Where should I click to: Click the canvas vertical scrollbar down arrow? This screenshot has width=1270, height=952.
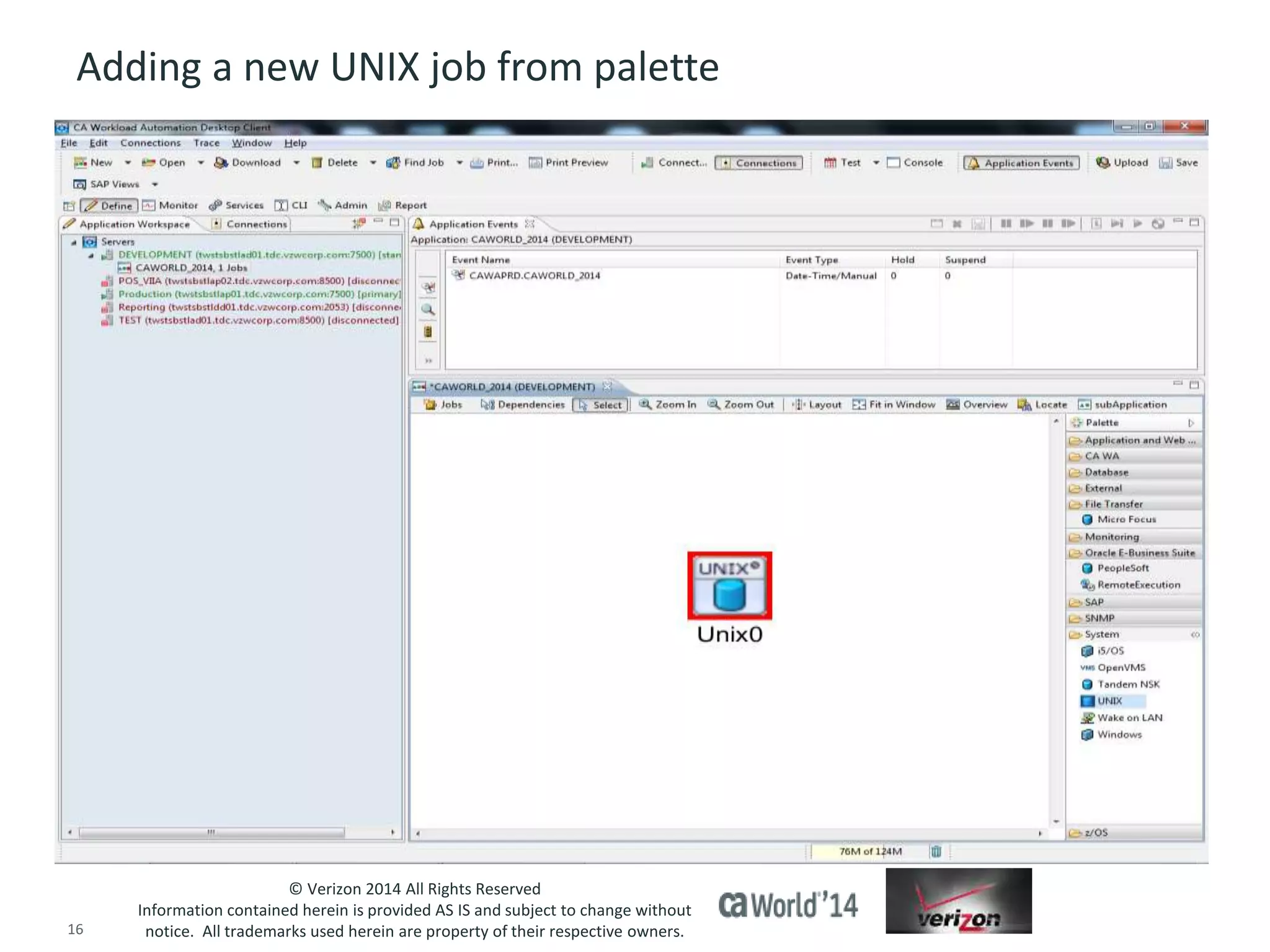(1056, 822)
